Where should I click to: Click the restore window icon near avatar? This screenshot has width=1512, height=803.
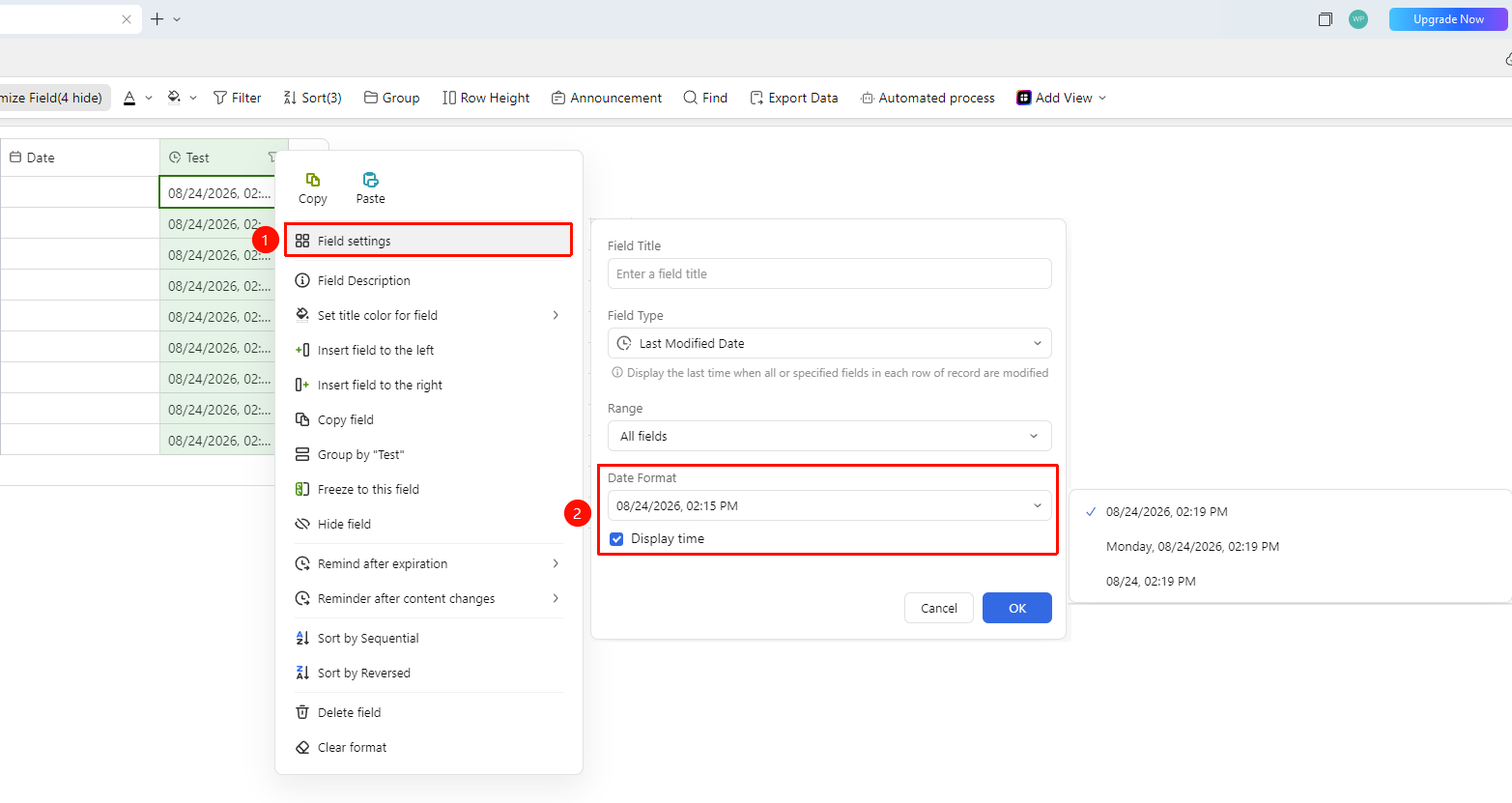(1326, 19)
